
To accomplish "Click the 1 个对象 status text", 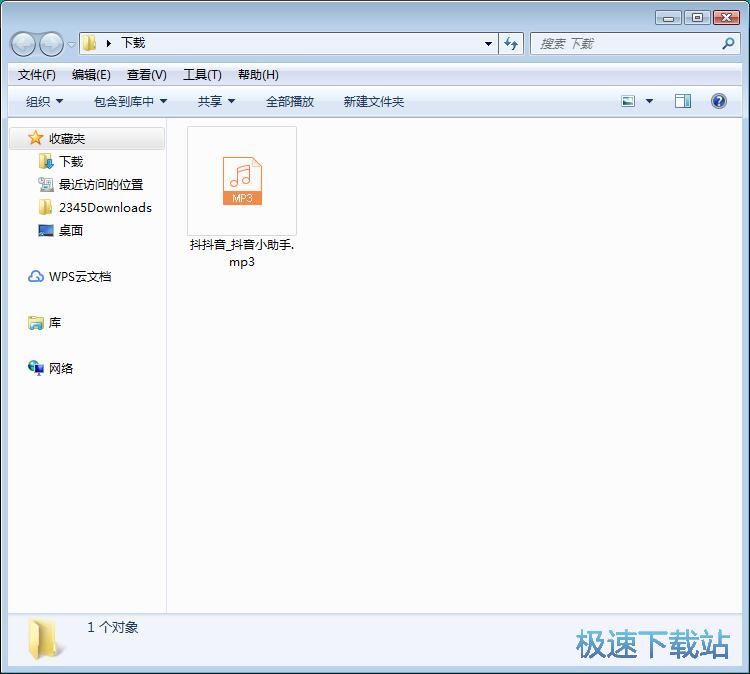I will click(112, 627).
